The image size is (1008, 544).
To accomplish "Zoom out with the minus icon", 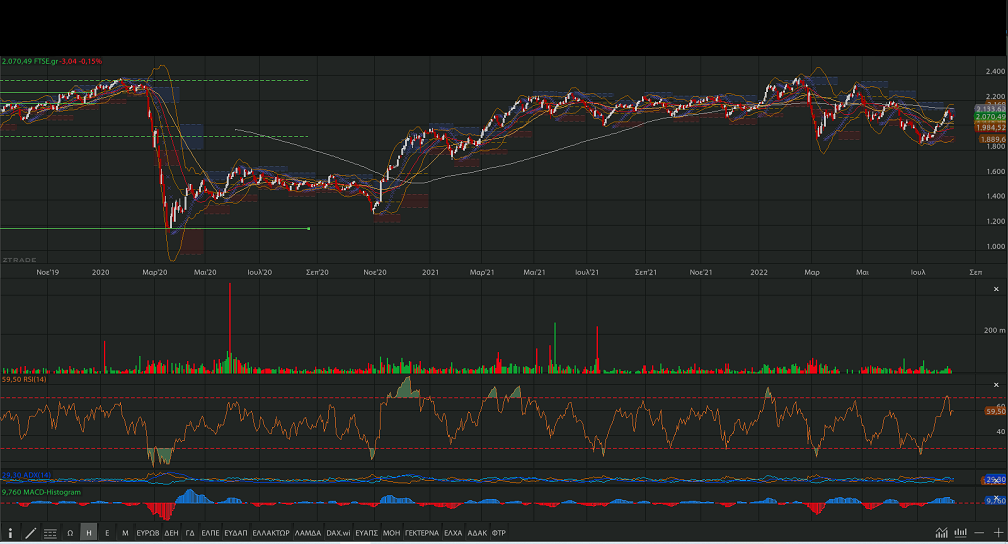I will pos(981,533).
